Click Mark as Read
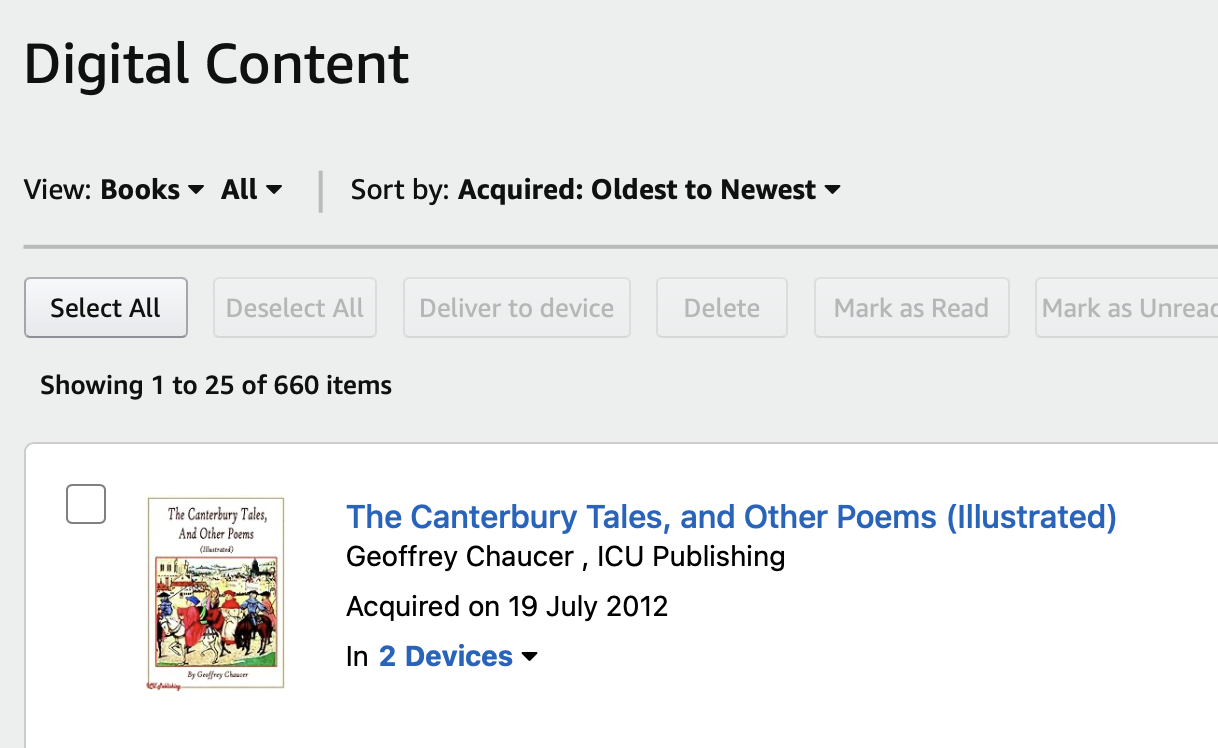Viewport: 1218px width, 748px height. [x=911, y=307]
